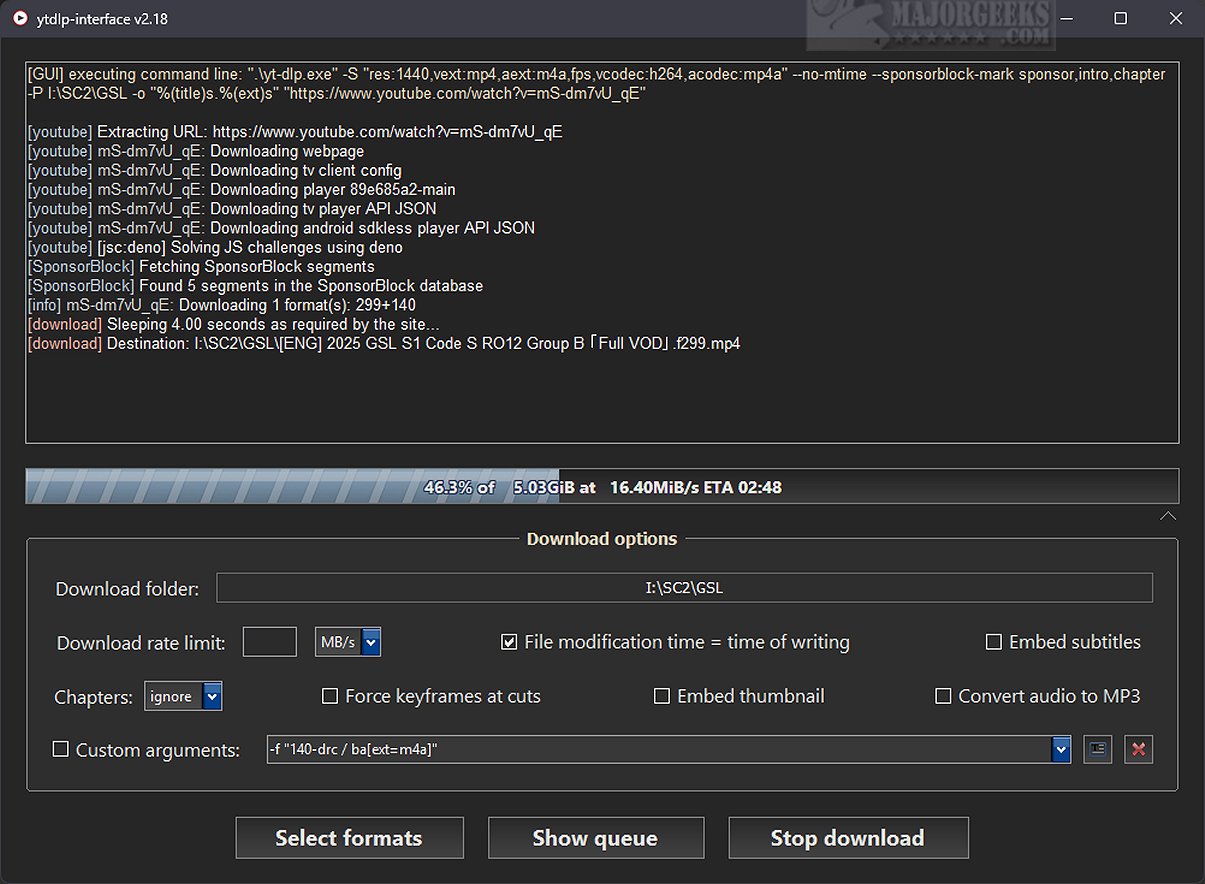The image size is (1205, 884).
Task: Click the 'Downloading webpage' log line
Action: pyautogui.click(x=196, y=151)
